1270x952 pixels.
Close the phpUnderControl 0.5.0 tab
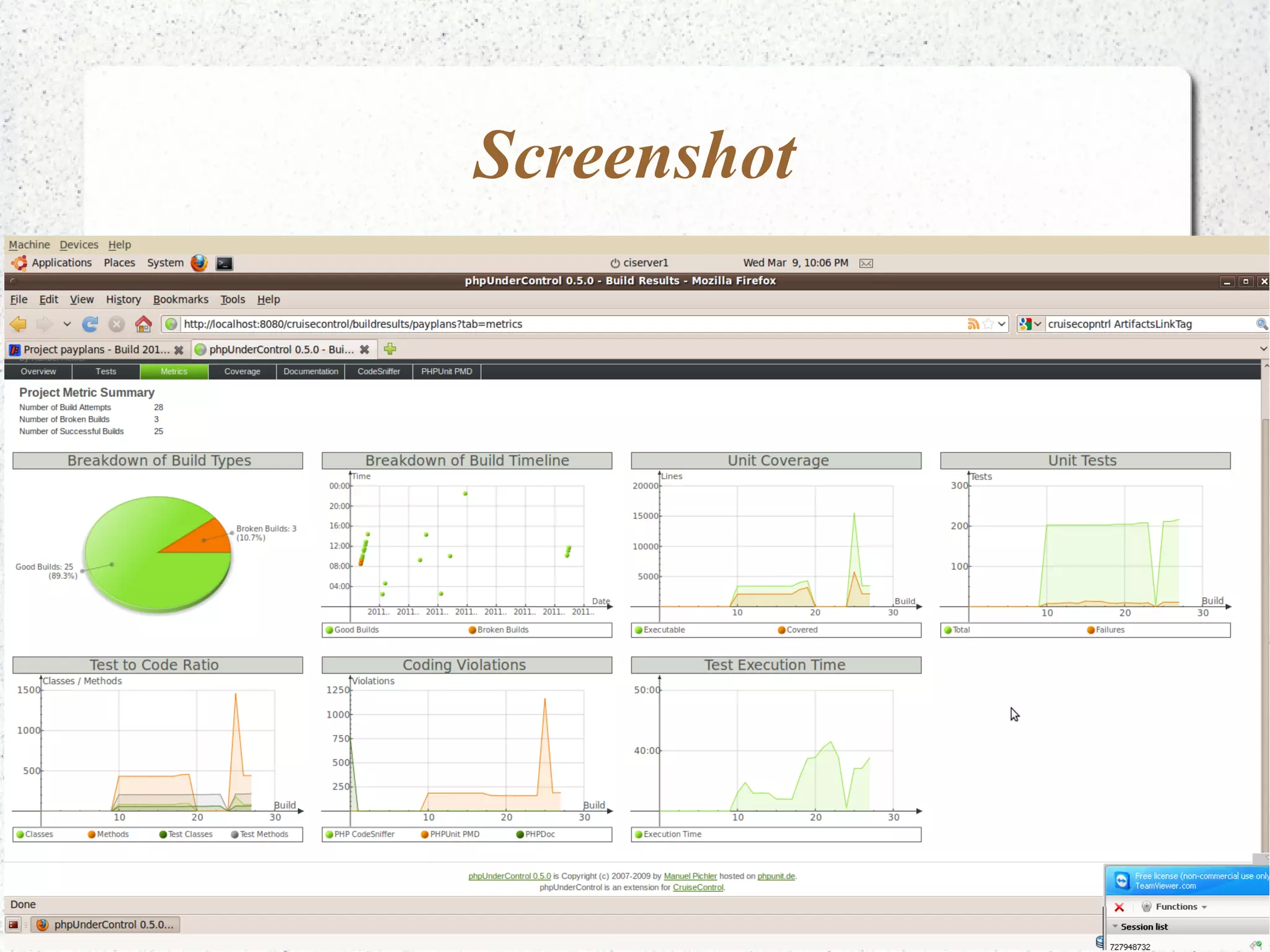(365, 350)
